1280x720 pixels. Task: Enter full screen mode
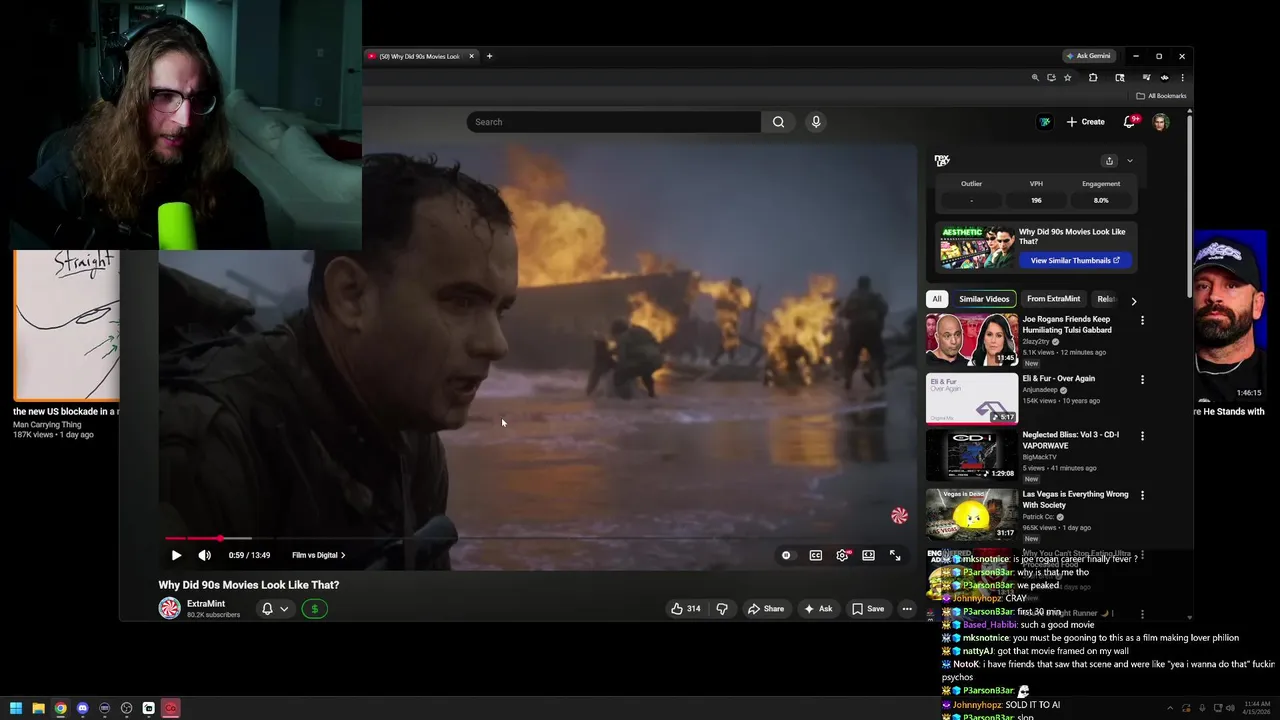pyautogui.click(x=895, y=555)
